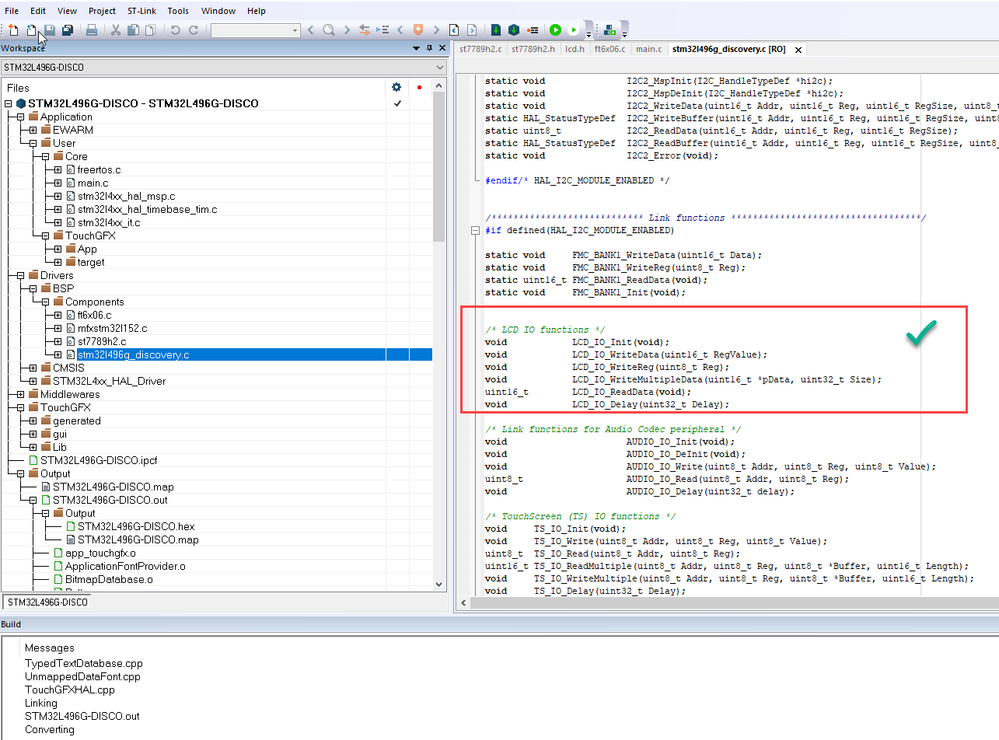This screenshot has width=999, height=740.
Task: Open a file from toolbar
Action: pos(31,30)
